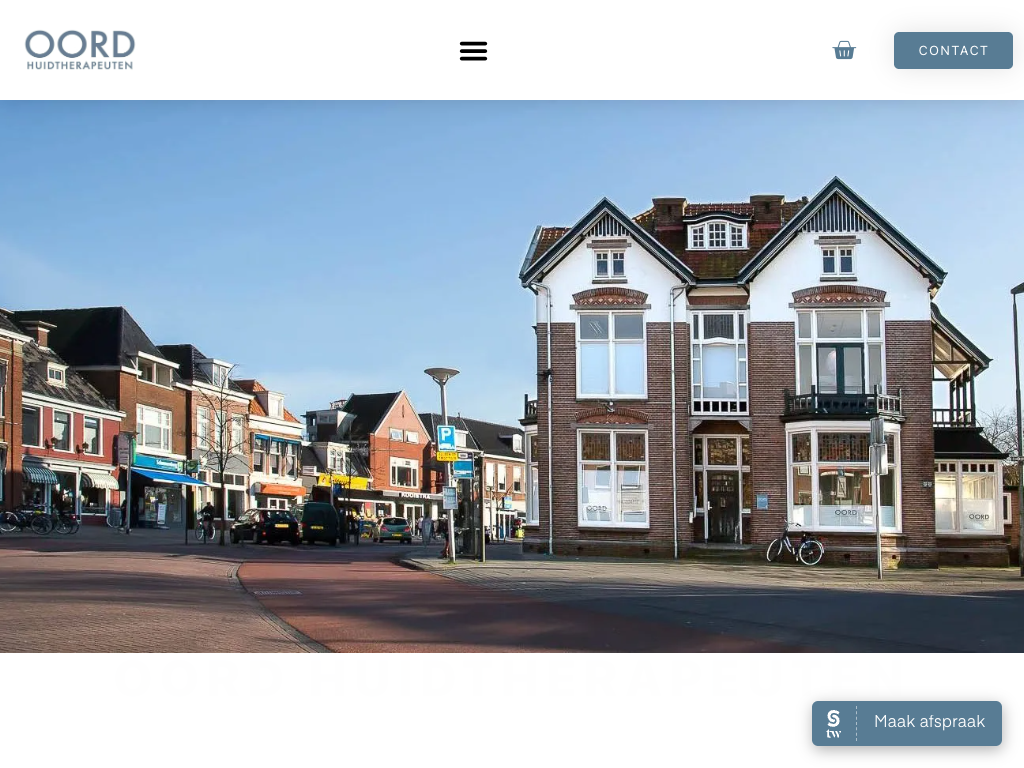This screenshot has height=768, width=1024.
Task: Click the 'Maak afspraak' text
Action: [x=929, y=722]
